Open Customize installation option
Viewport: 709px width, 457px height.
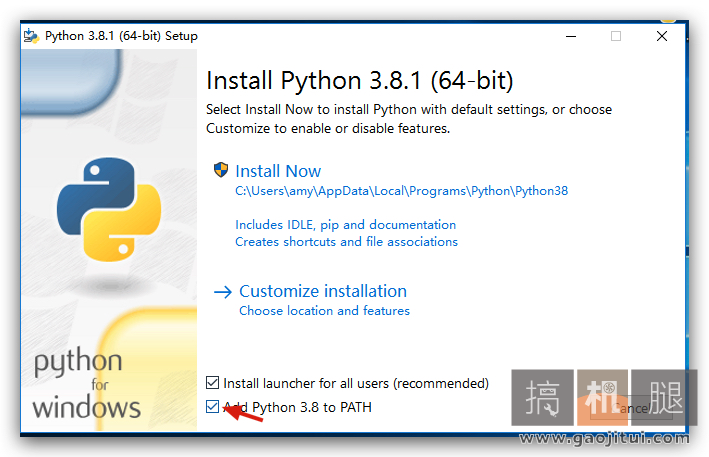tap(323, 291)
